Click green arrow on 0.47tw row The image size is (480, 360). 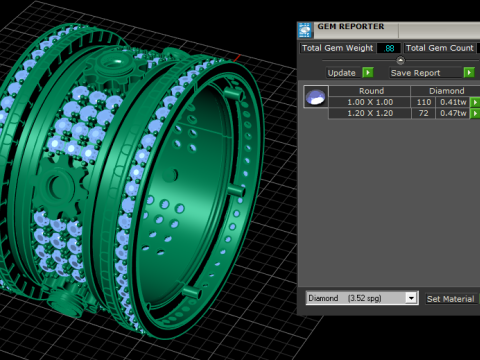click(x=475, y=113)
